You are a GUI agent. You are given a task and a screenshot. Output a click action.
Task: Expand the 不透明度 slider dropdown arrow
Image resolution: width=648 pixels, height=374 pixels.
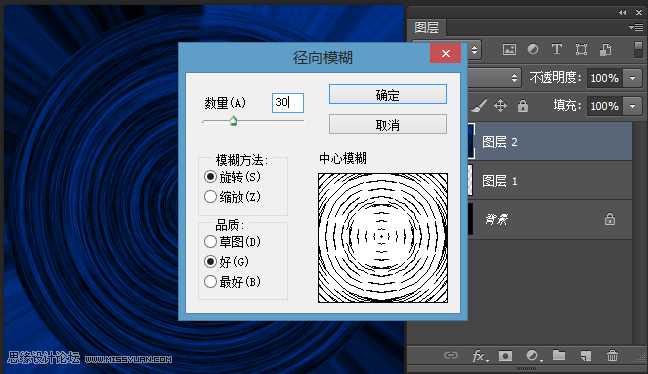(x=632, y=78)
